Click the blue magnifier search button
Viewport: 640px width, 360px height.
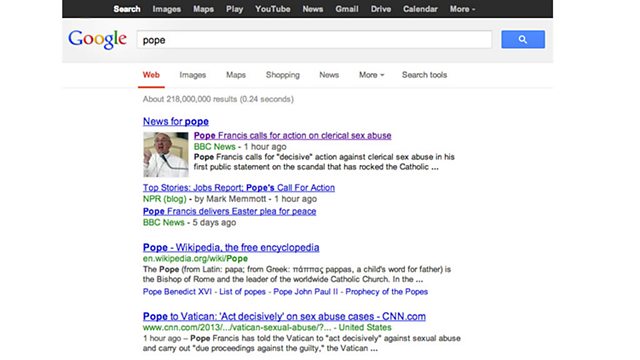(x=523, y=40)
